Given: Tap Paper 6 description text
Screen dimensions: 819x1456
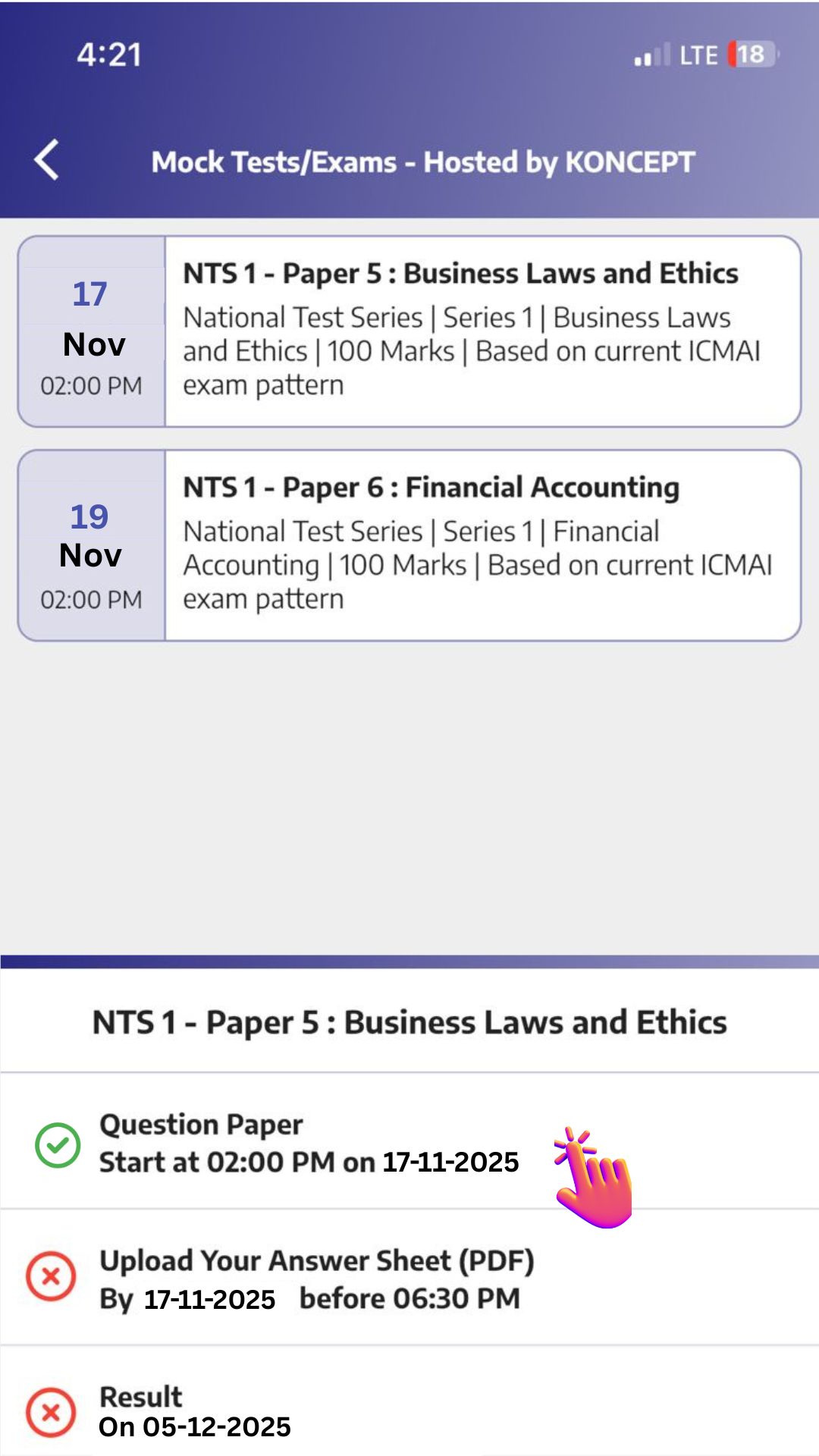Looking at the screenshot, I should click(x=476, y=565).
